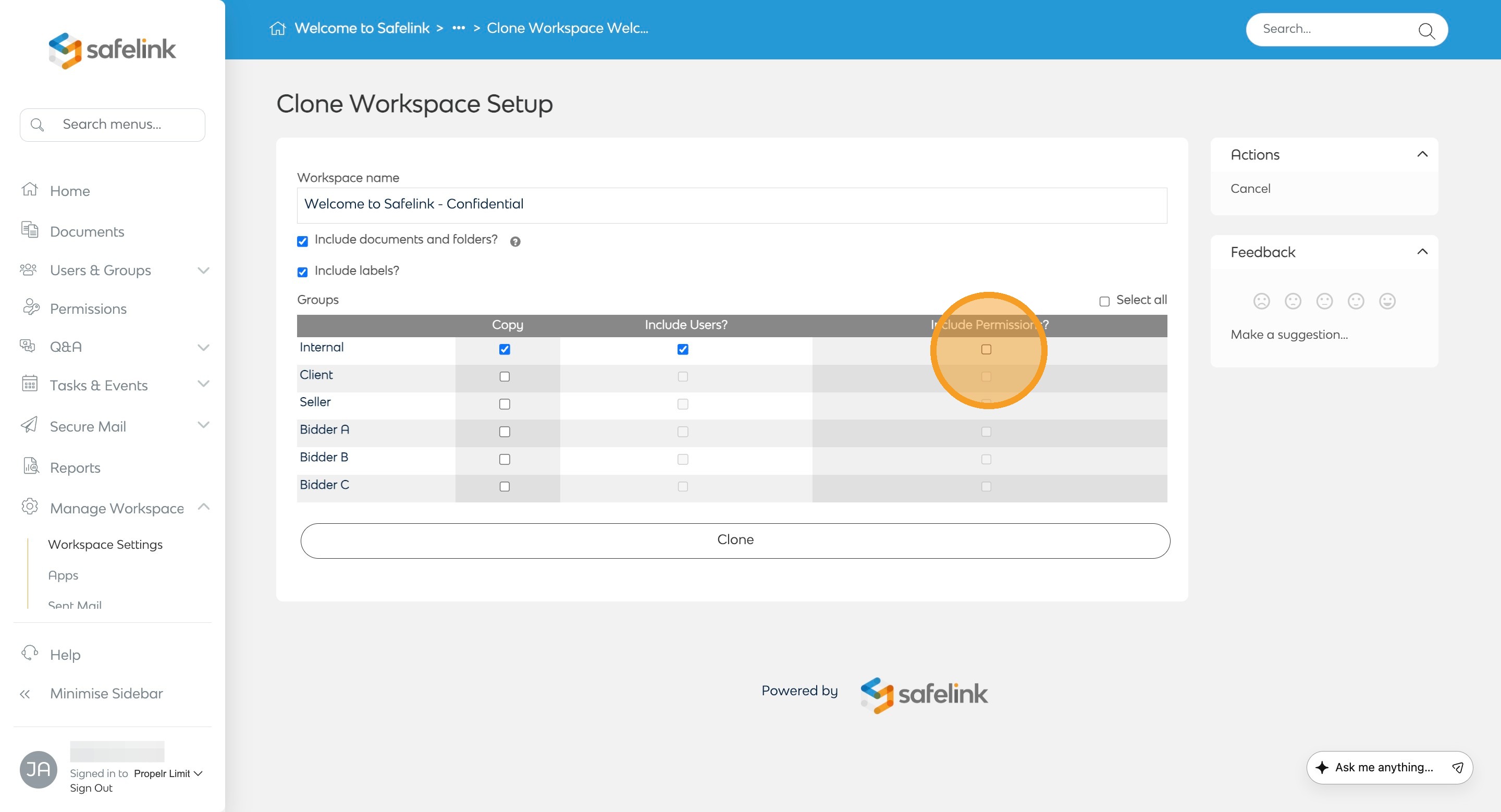Screen dimensions: 1501x812
Task: Click the Workspace name input field
Action: coord(731,205)
